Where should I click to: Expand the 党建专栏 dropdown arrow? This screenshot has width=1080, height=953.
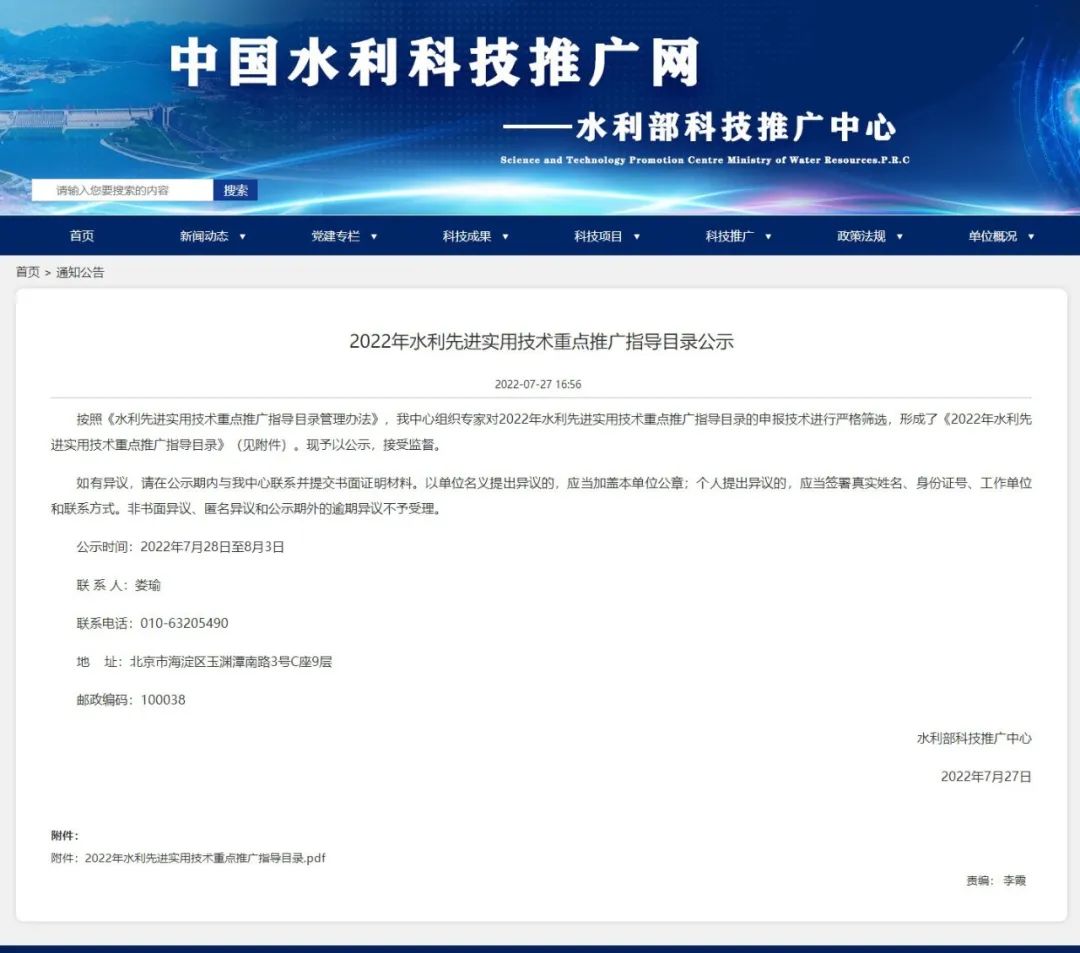(x=374, y=237)
